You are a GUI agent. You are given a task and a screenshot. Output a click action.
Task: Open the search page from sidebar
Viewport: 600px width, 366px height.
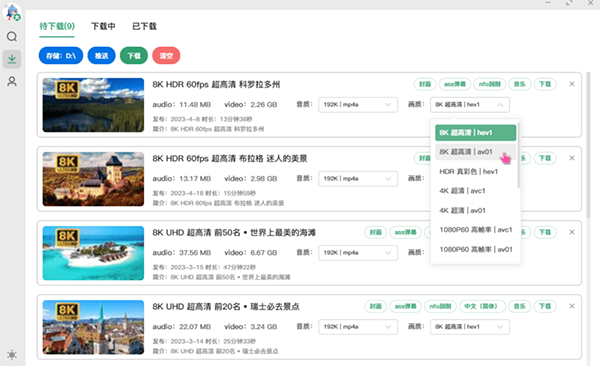[x=12, y=36]
